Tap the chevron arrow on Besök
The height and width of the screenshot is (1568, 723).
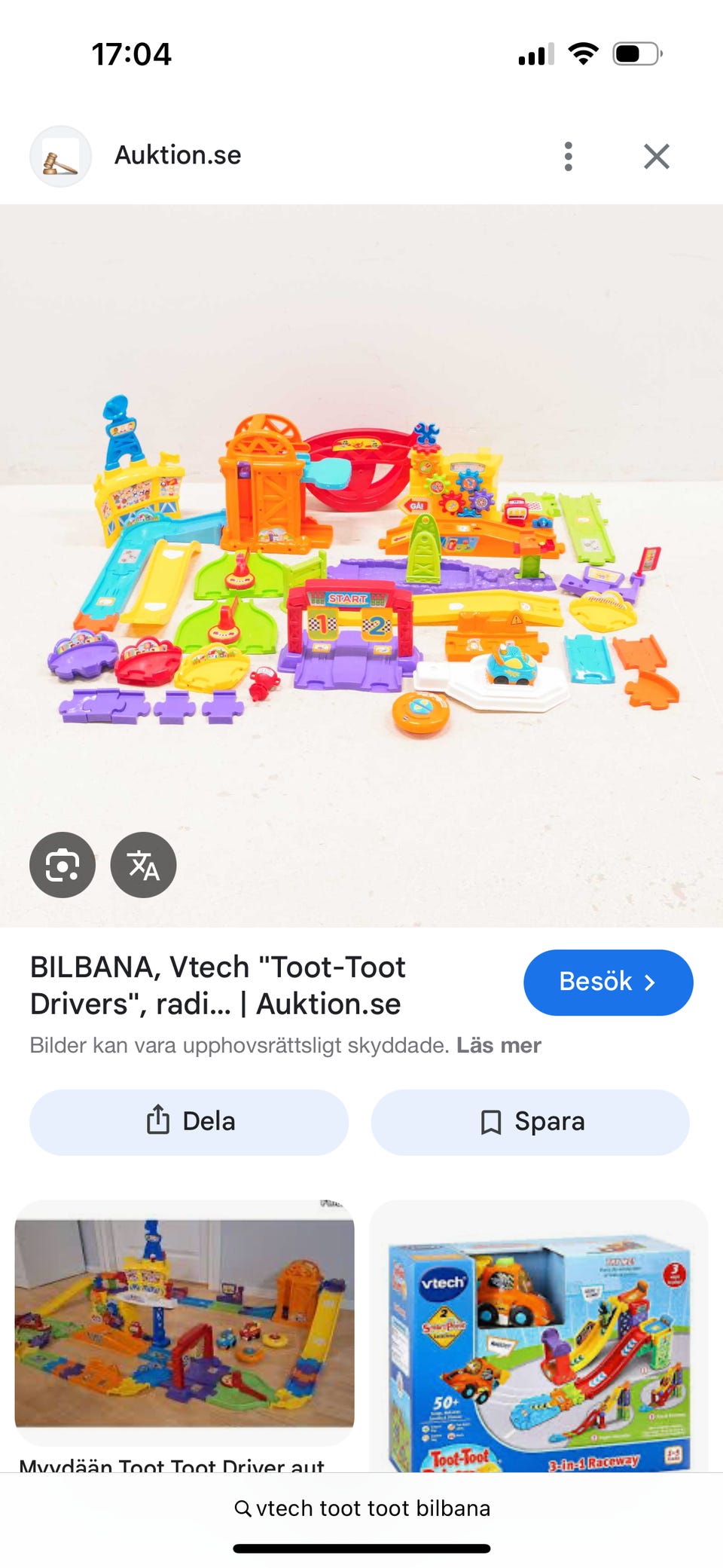[650, 983]
